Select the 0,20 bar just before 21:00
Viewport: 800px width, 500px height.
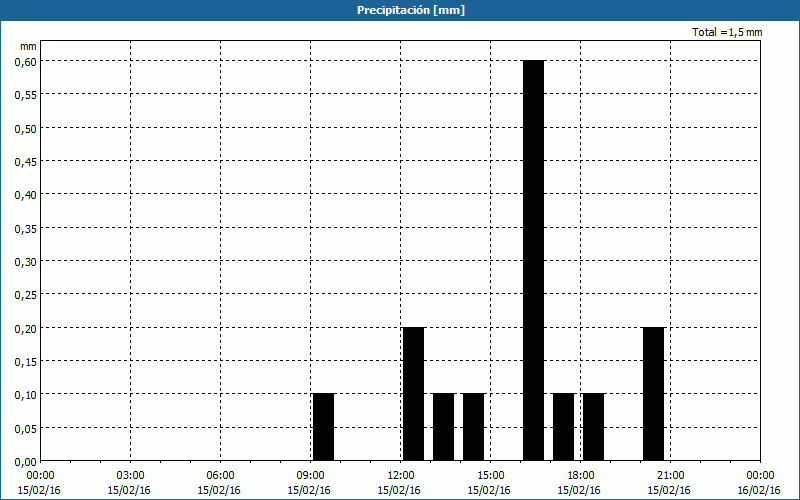click(x=654, y=394)
